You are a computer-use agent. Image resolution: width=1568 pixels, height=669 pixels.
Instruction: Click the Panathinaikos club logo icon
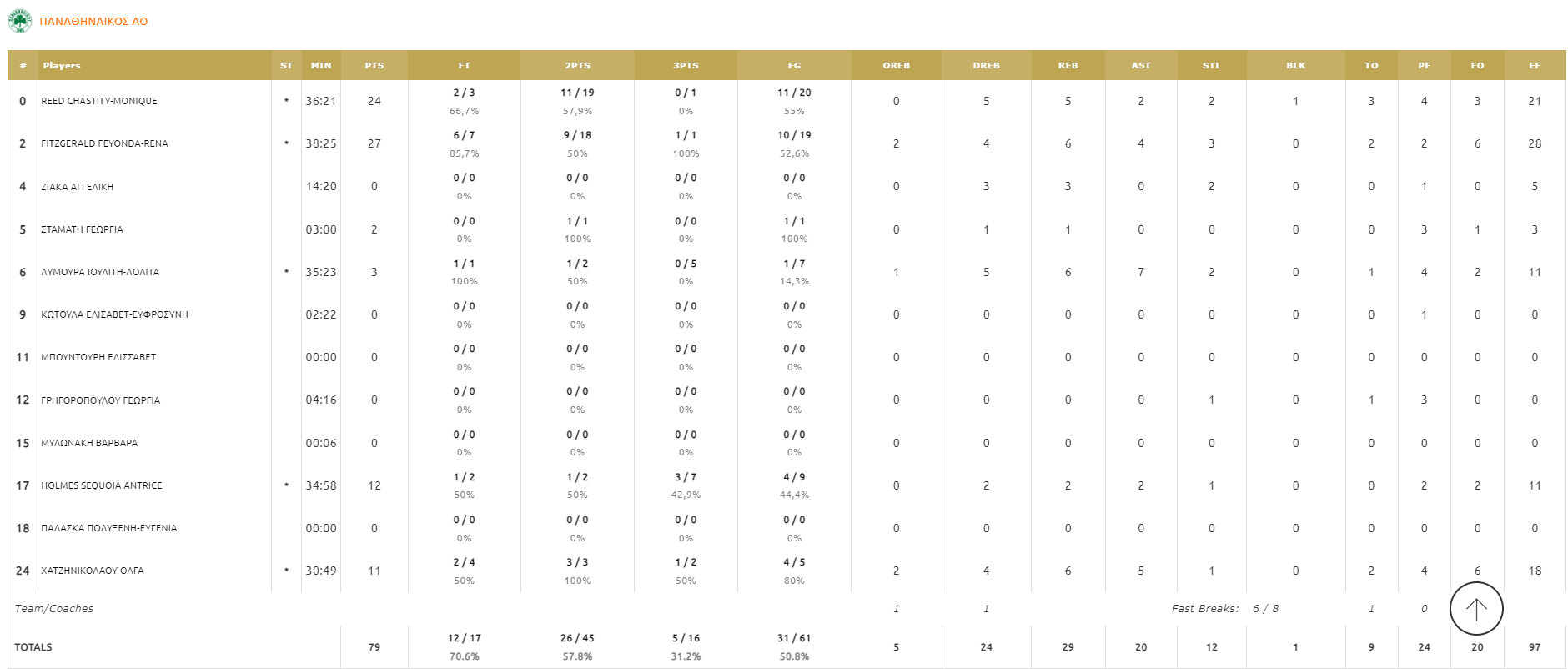coord(19,21)
